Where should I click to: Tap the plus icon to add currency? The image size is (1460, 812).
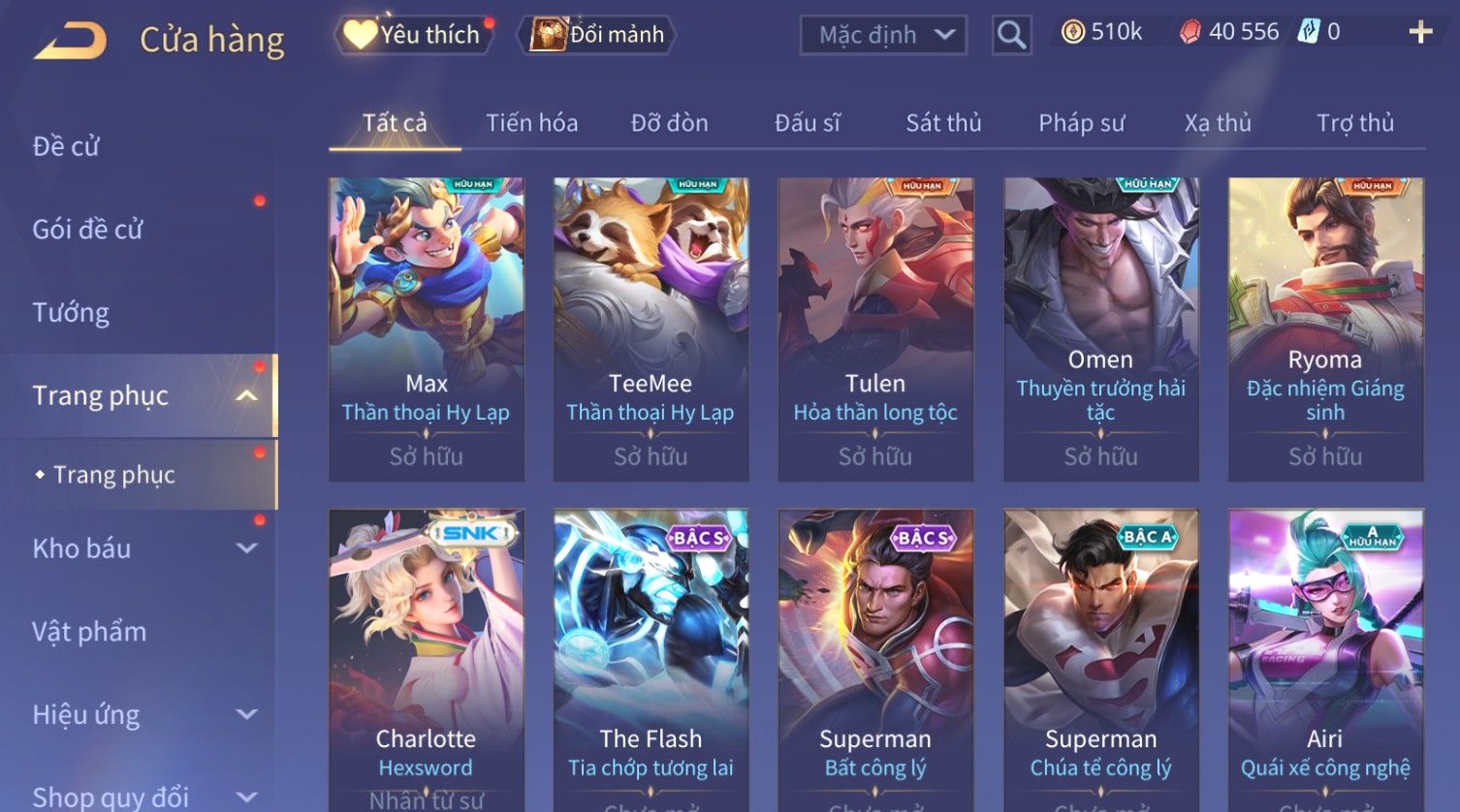1420,32
